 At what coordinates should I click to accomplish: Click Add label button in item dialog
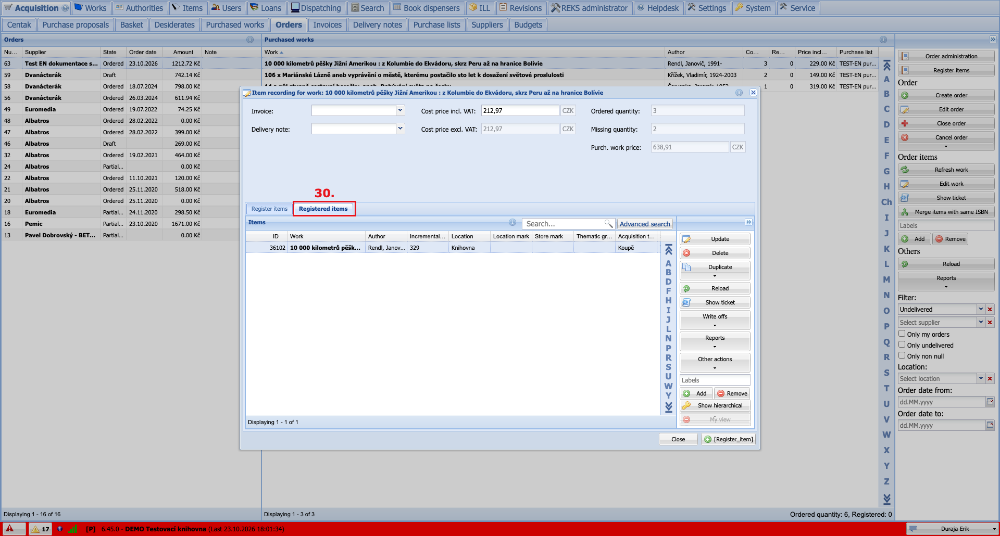[696, 394]
